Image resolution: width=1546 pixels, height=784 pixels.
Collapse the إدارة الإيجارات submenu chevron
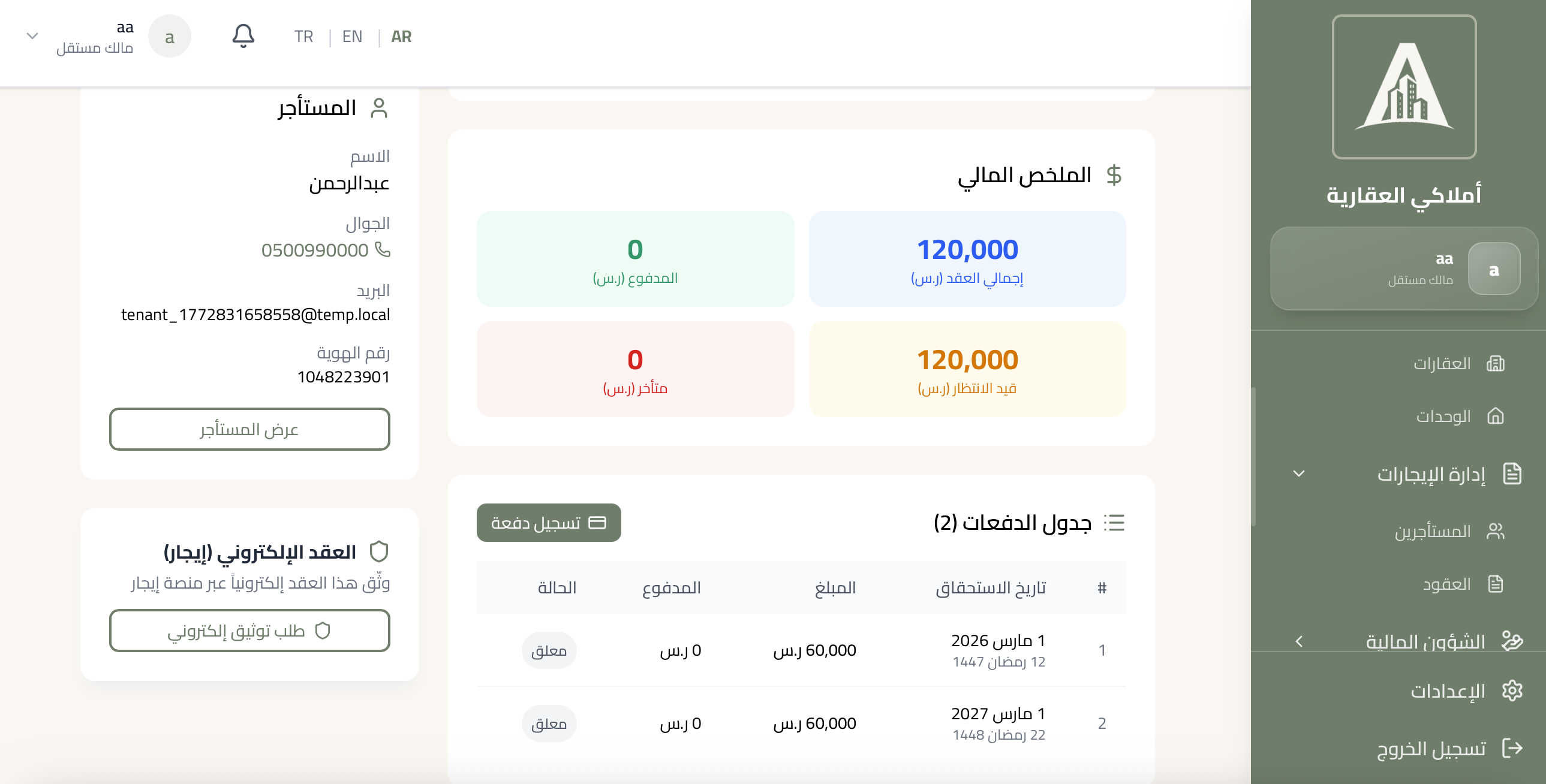point(1300,474)
